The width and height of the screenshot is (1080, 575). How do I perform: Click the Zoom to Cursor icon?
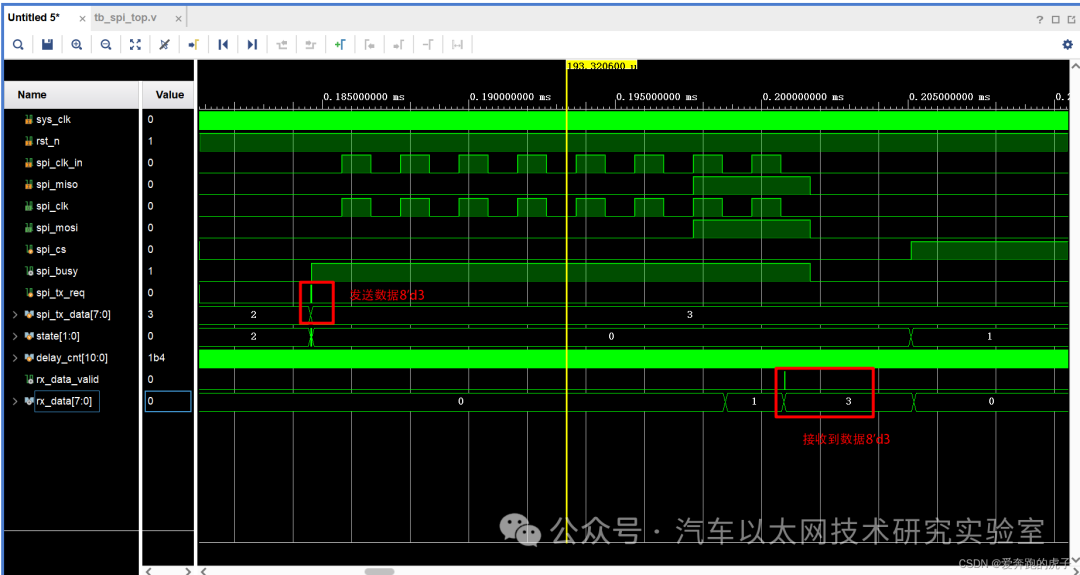coord(164,45)
